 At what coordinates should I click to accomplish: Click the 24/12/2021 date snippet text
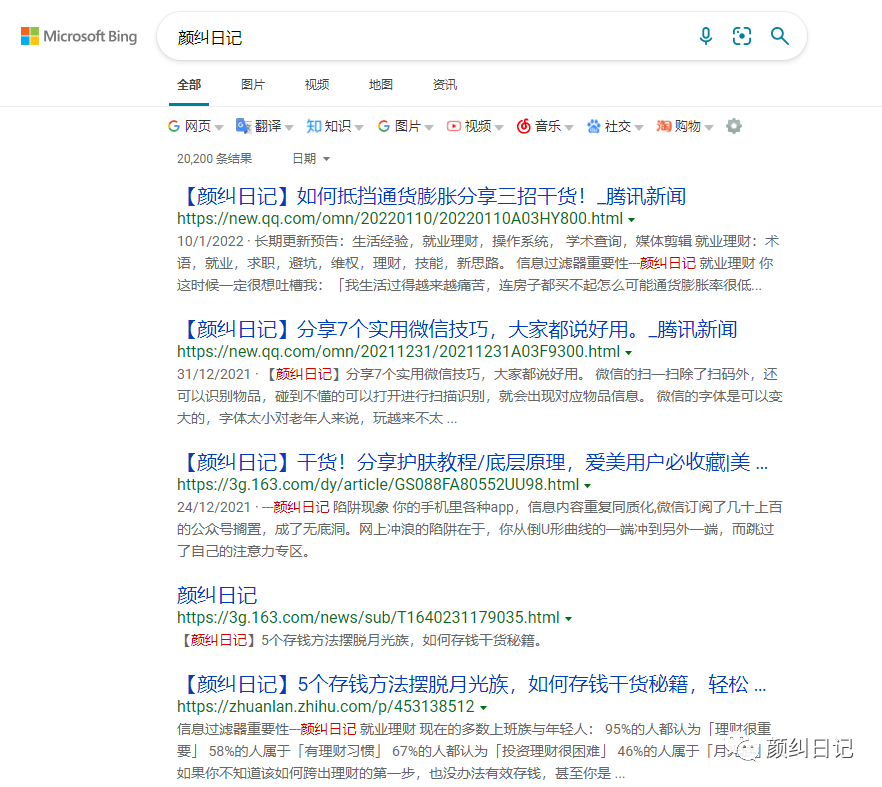click(x=214, y=507)
